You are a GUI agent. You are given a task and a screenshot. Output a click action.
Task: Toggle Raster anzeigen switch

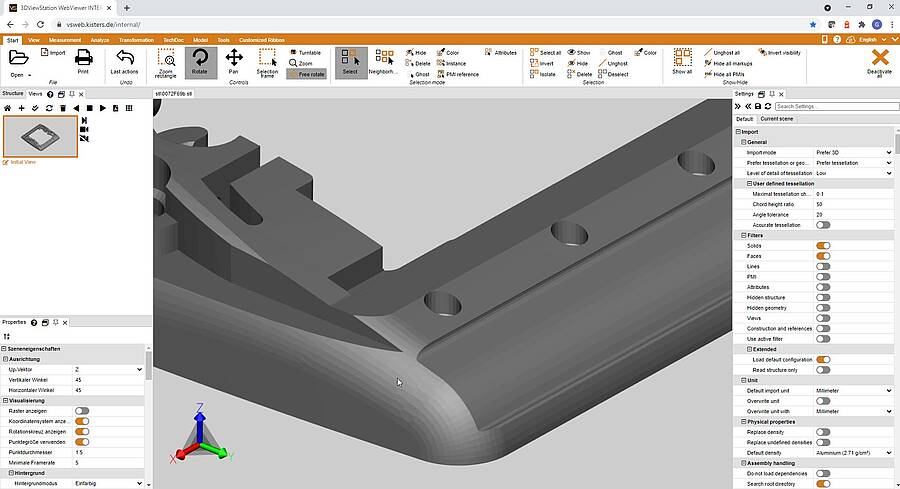[x=82, y=411]
